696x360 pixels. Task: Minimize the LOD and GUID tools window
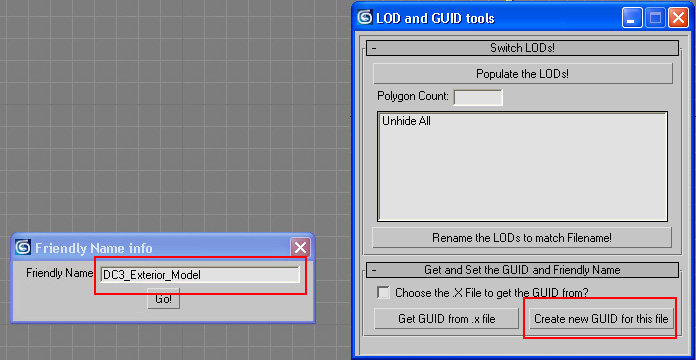tap(631, 18)
